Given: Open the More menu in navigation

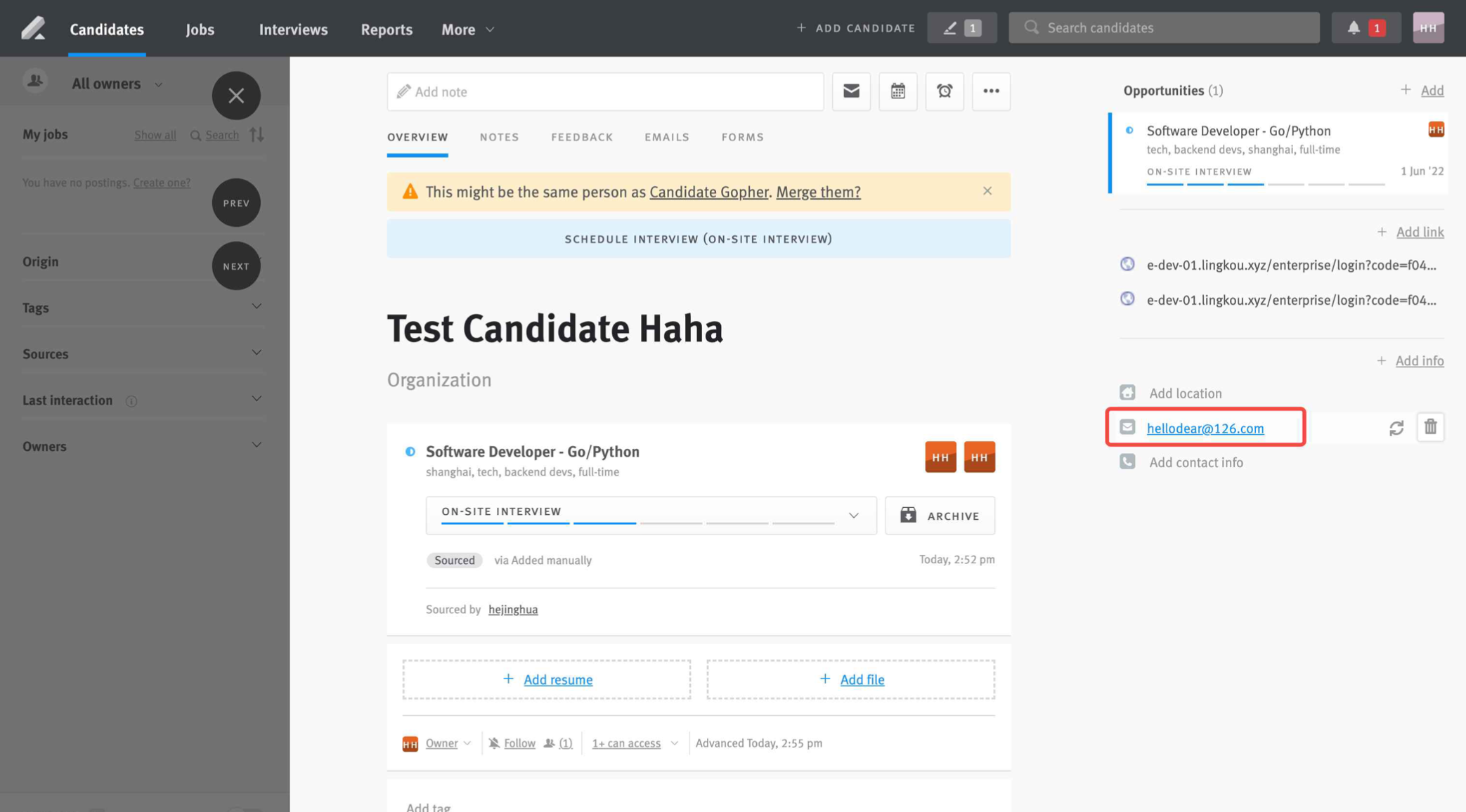Looking at the screenshot, I should point(468,30).
